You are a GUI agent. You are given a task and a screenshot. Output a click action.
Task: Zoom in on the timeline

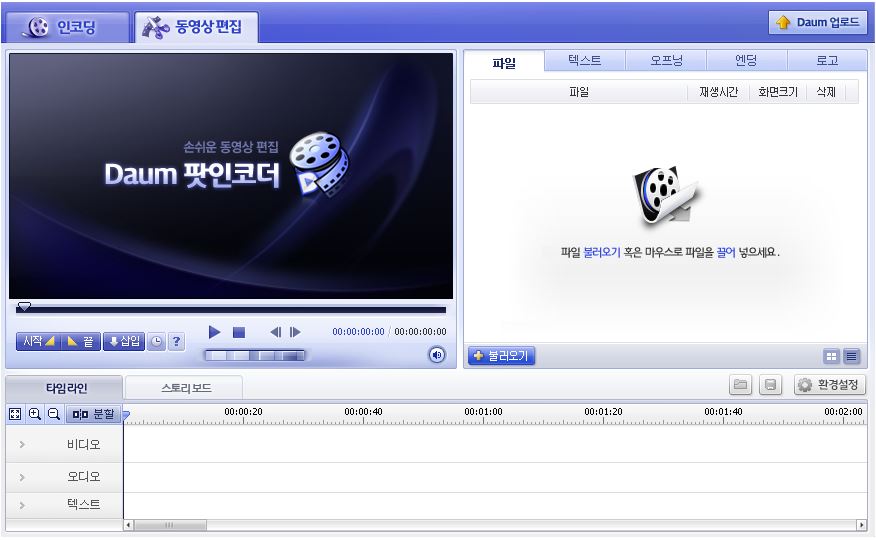pos(35,414)
